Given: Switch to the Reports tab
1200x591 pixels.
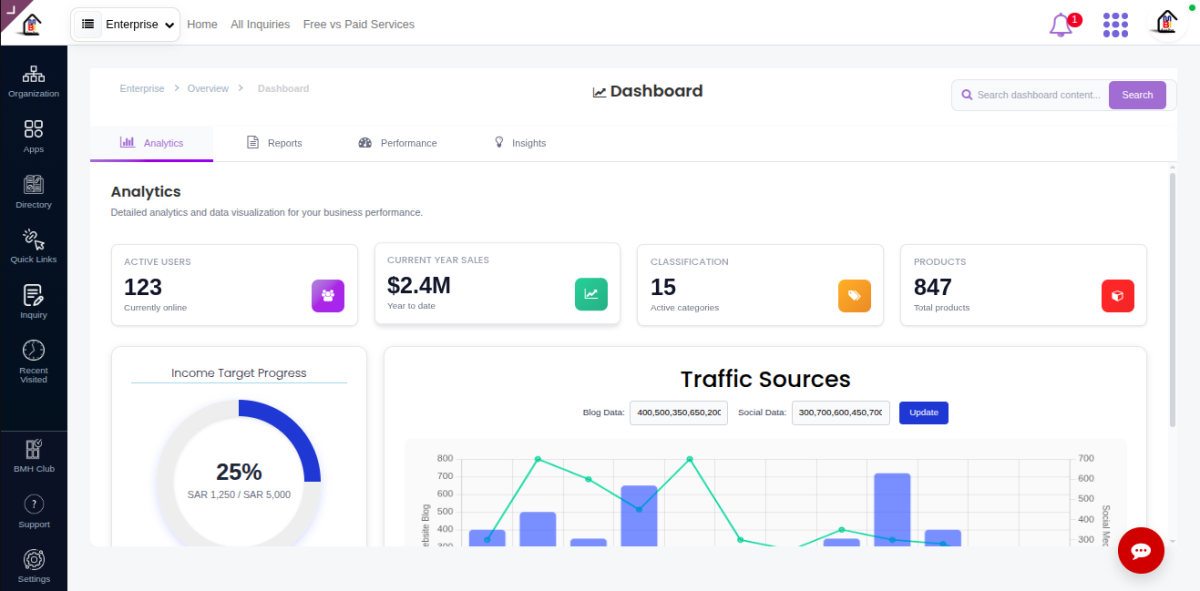Looking at the screenshot, I should pyautogui.click(x=275, y=143).
